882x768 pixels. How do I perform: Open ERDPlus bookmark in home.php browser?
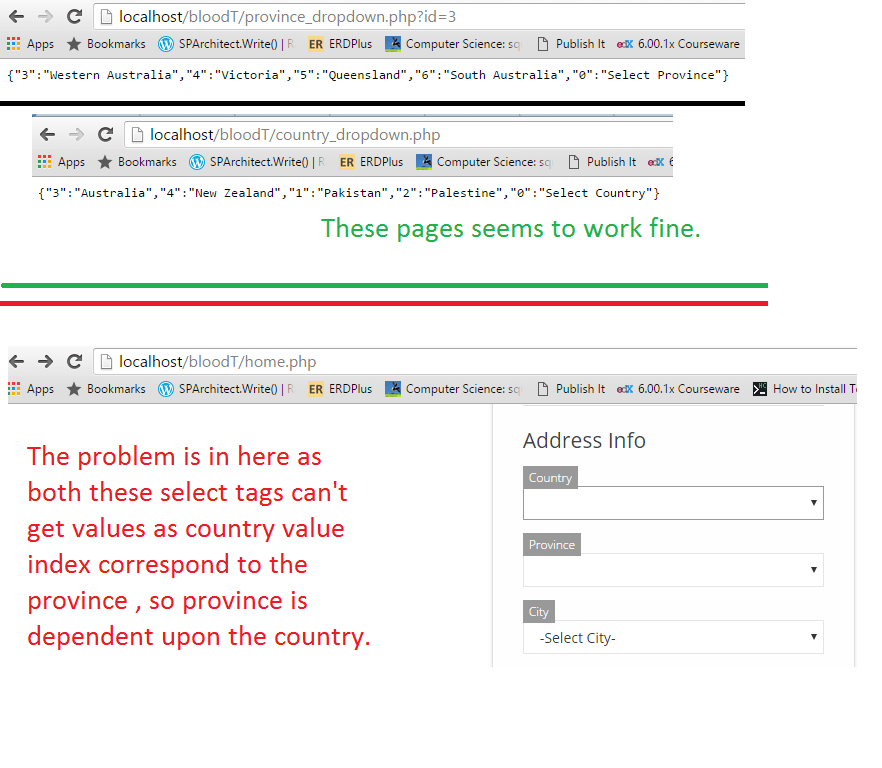340,389
